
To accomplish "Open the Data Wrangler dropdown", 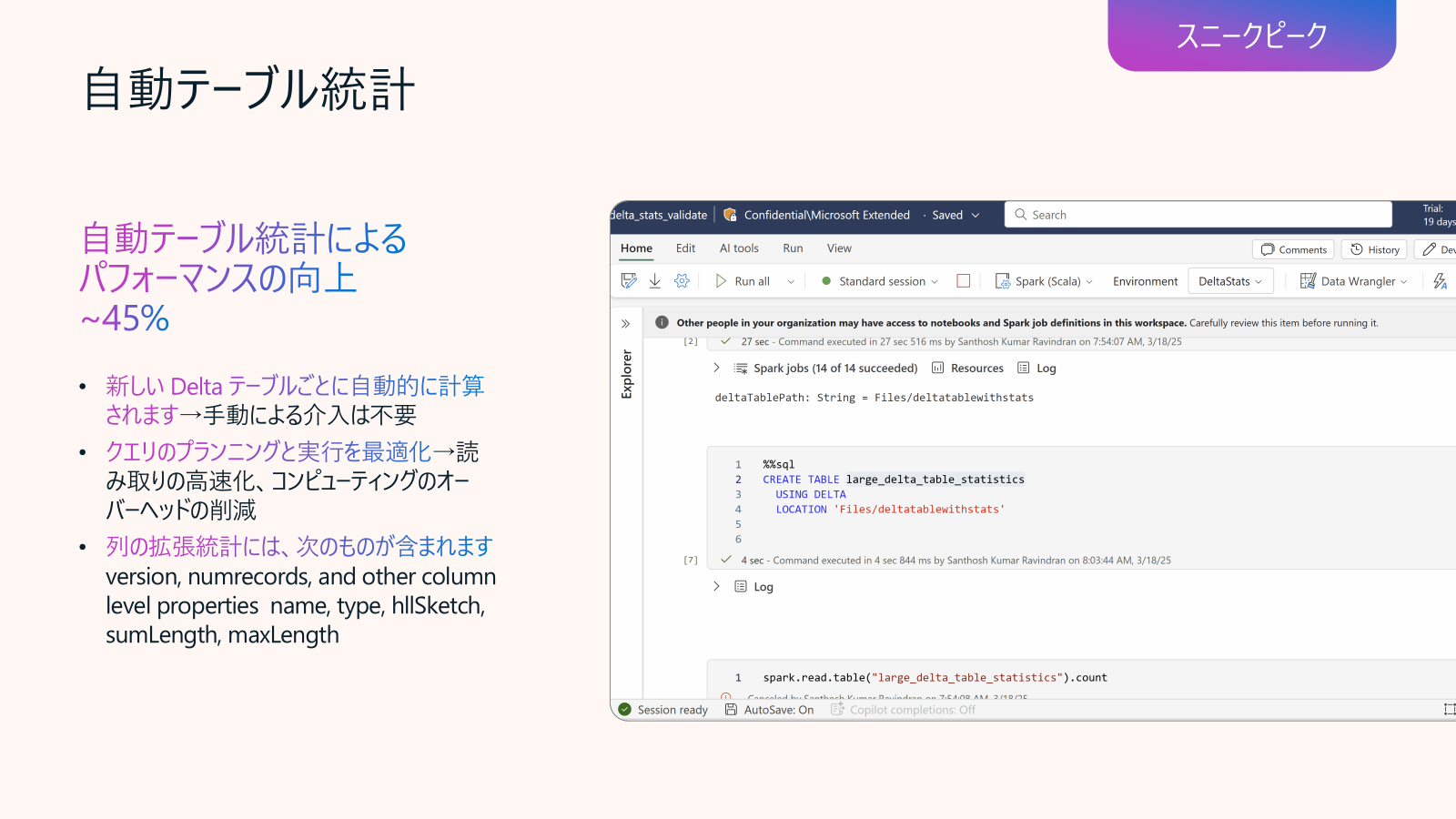I will point(1354,281).
